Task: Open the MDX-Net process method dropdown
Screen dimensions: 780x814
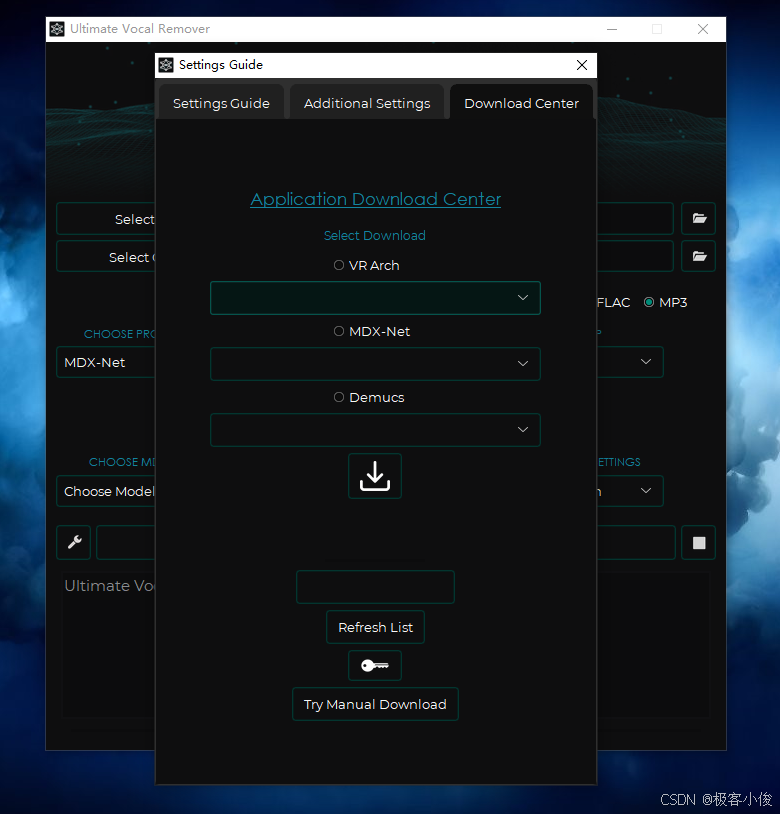Action: pyautogui.click(x=106, y=362)
